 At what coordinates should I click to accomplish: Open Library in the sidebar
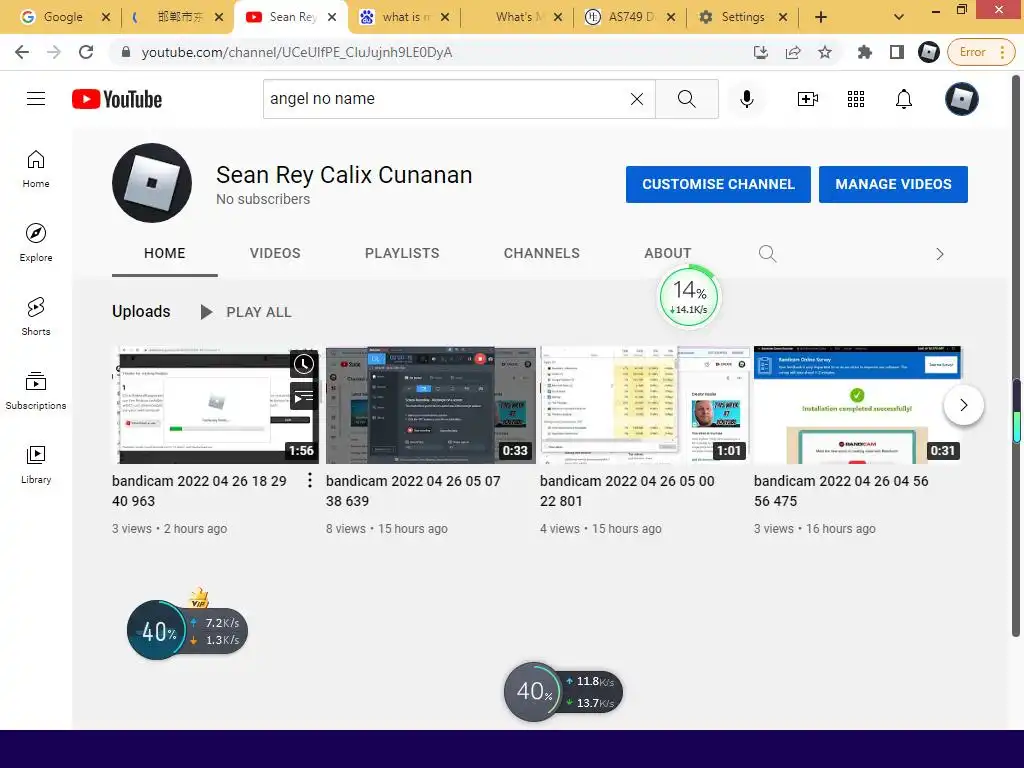pos(36,464)
